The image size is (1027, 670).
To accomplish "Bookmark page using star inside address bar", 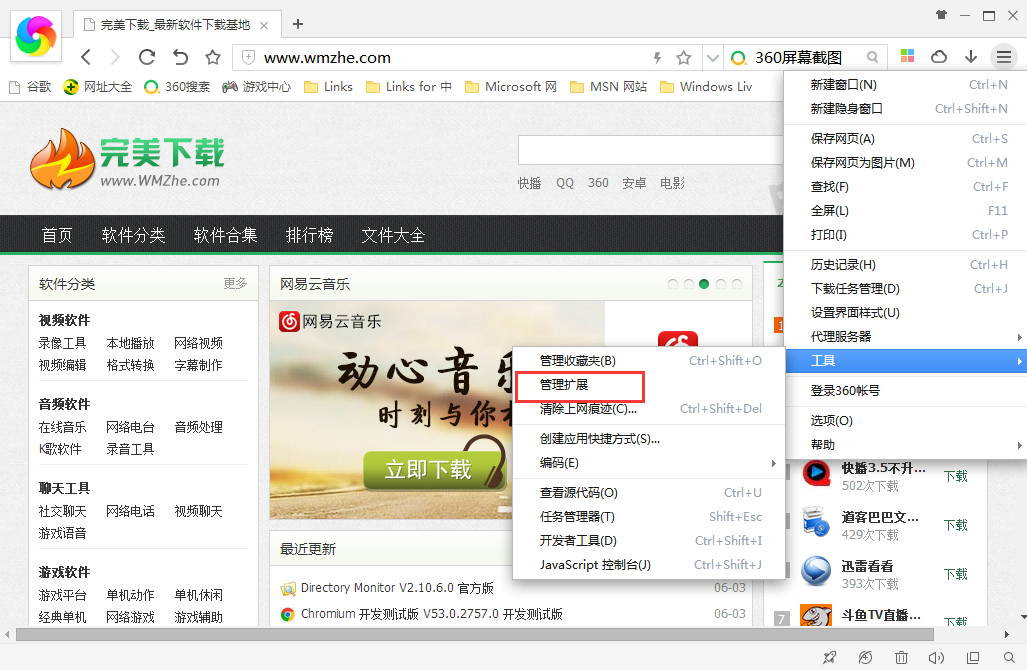I will pyautogui.click(x=684, y=58).
